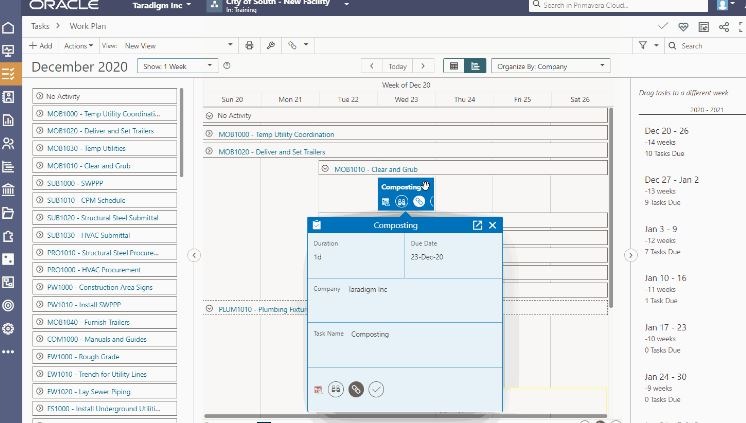The width and height of the screenshot is (746, 423).
Task: Open the people resources icon in sidebar
Action: [8, 143]
